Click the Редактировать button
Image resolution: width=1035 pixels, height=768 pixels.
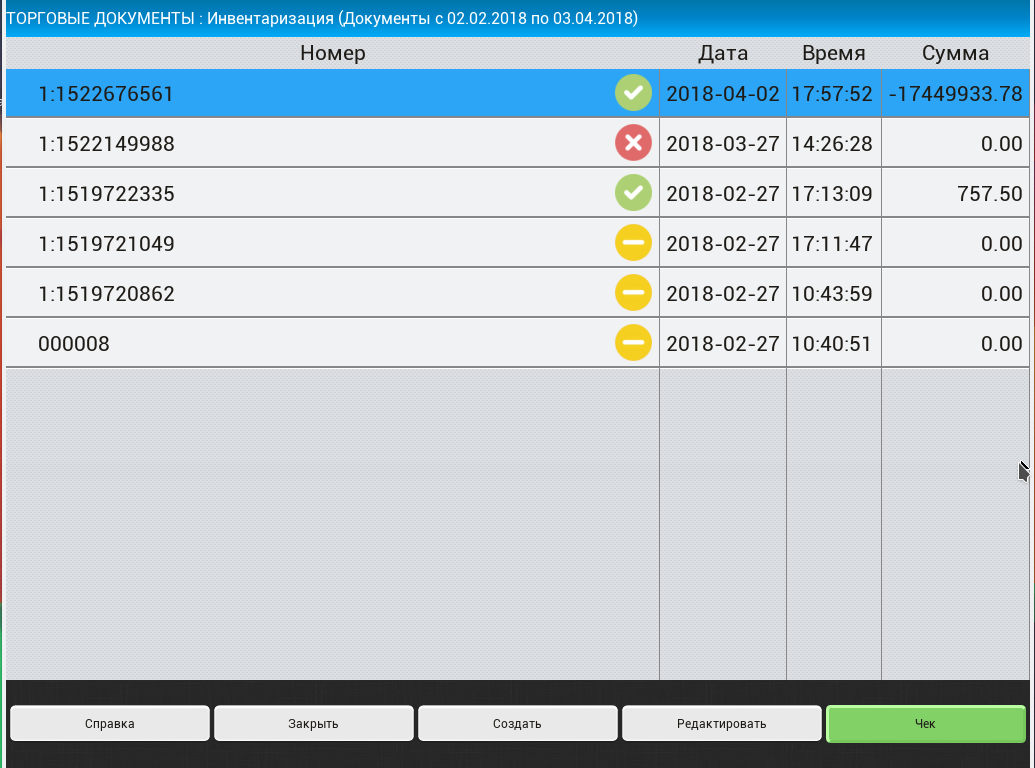pos(721,724)
